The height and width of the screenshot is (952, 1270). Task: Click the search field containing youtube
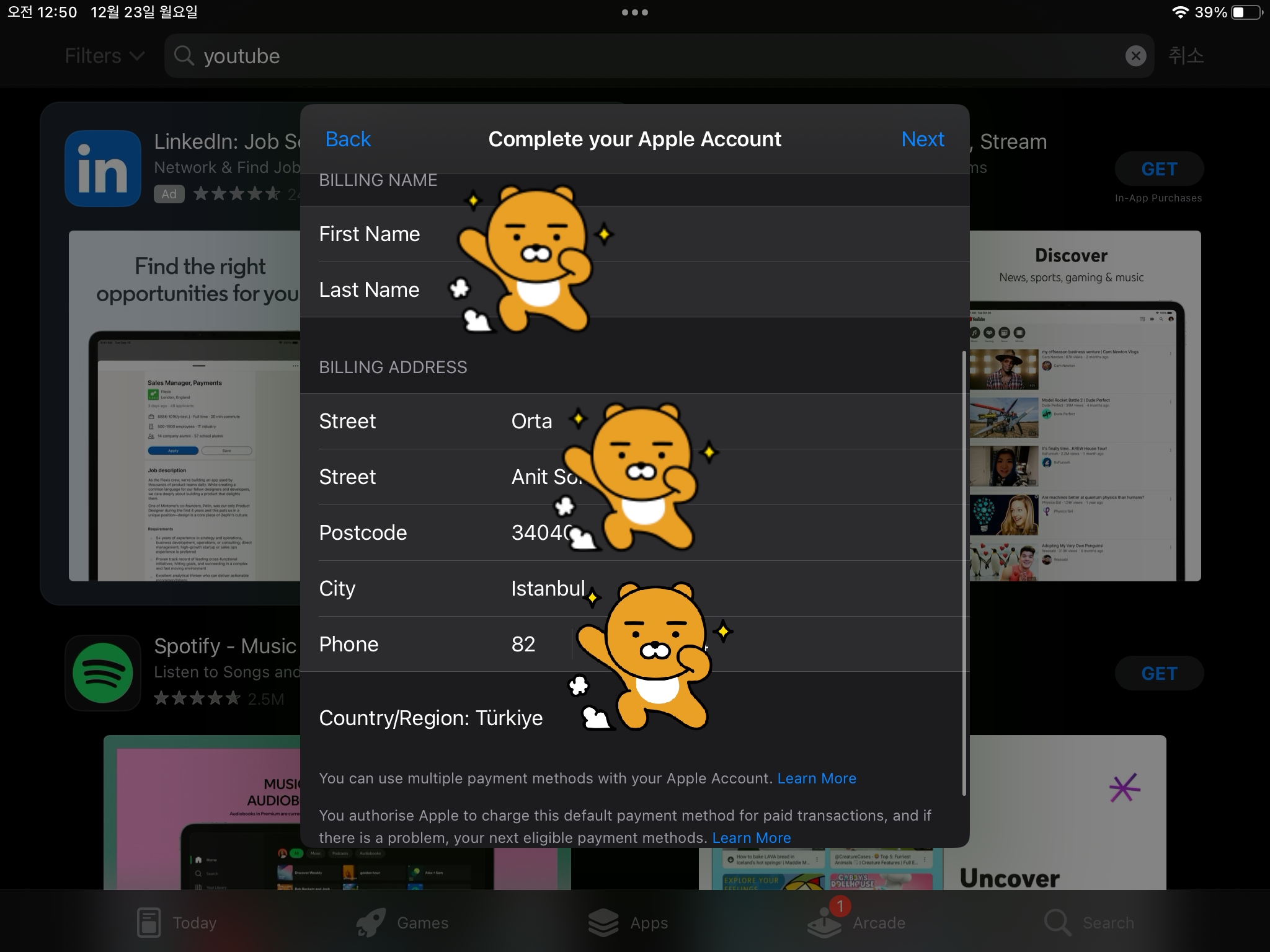659,56
